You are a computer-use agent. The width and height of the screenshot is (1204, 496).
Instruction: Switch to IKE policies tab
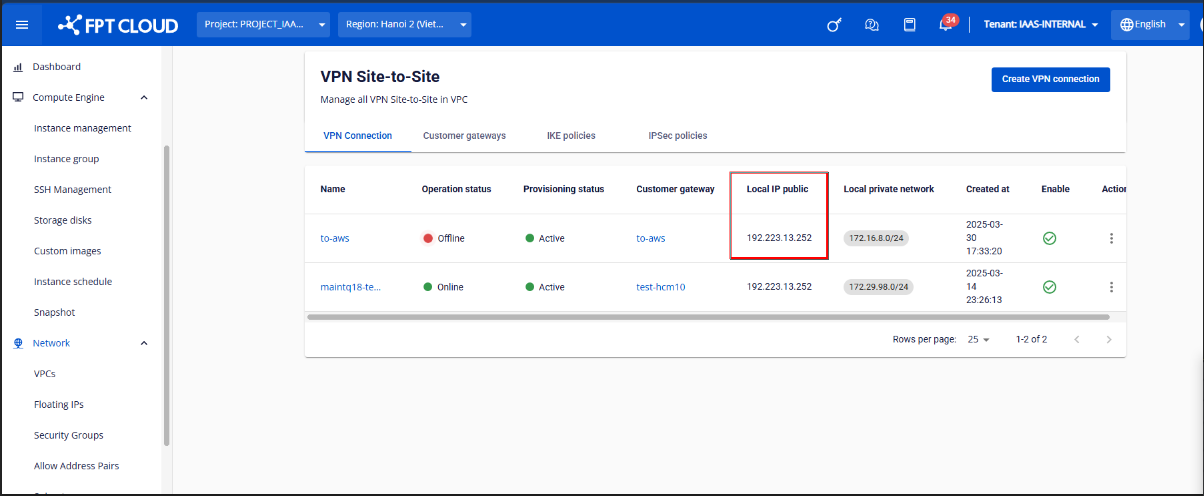click(x=571, y=135)
